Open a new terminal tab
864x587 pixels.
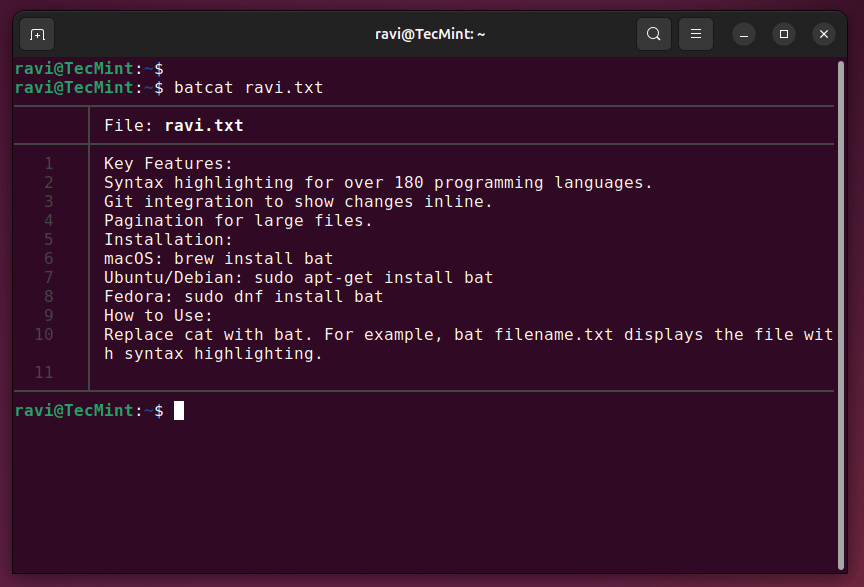tap(37, 34)
